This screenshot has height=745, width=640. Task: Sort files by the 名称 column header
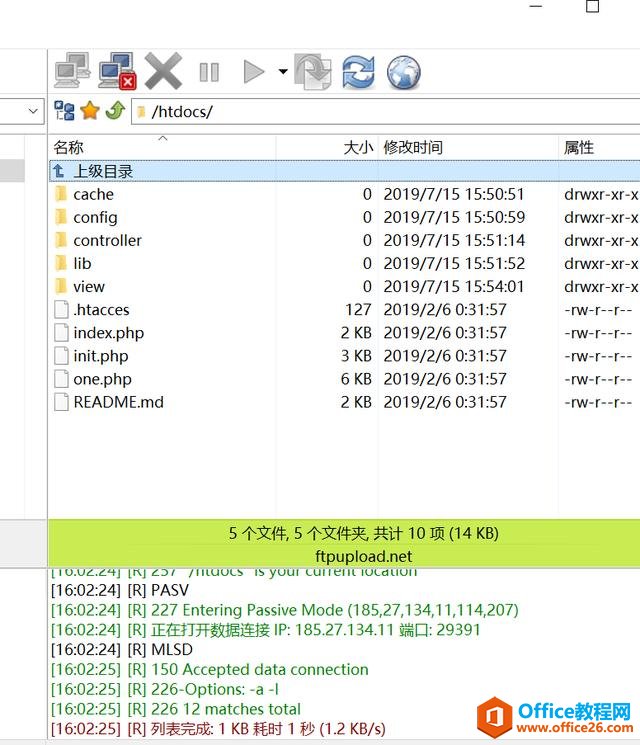68,147
